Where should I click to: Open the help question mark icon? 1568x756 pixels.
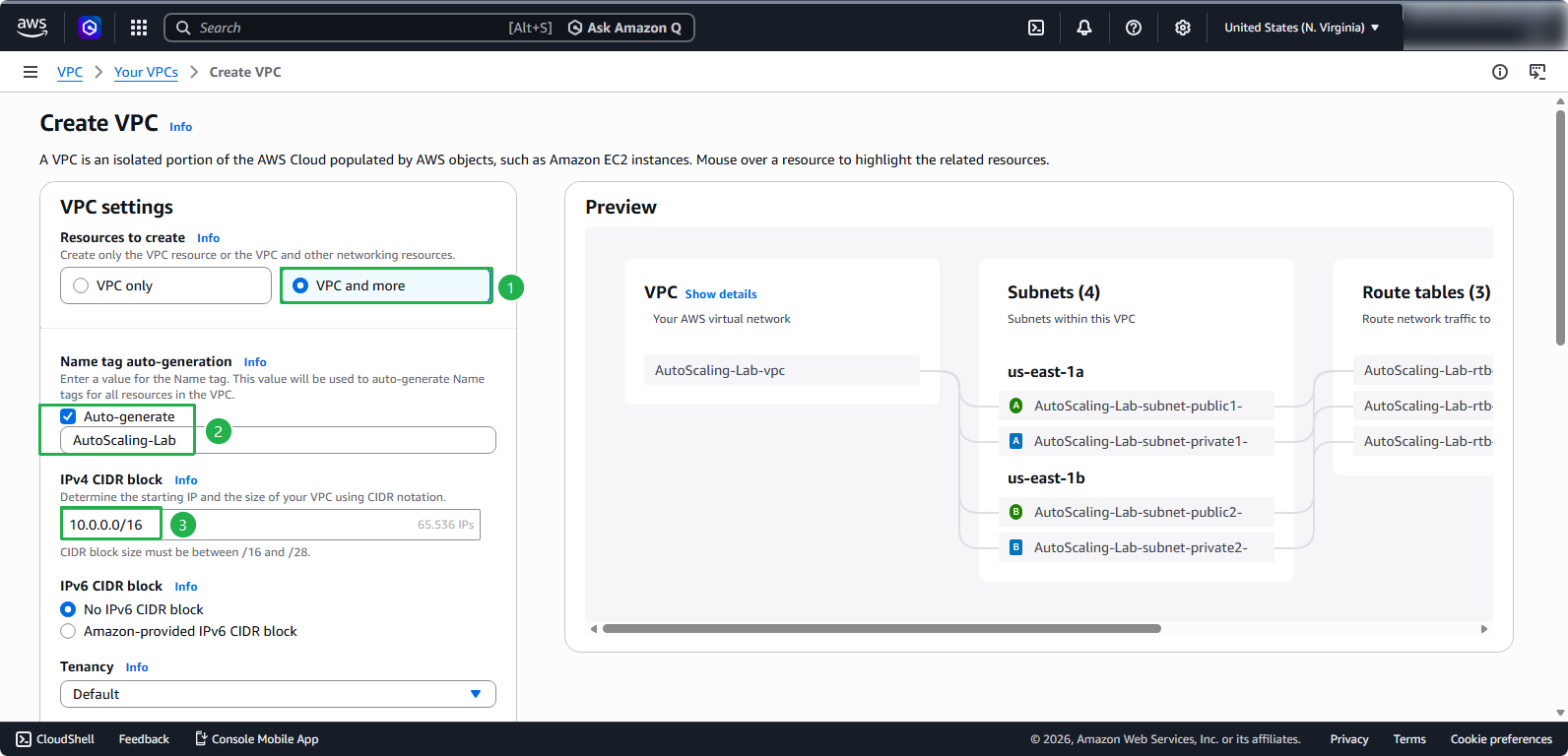pyautogui.click(x=1134, y=28)
